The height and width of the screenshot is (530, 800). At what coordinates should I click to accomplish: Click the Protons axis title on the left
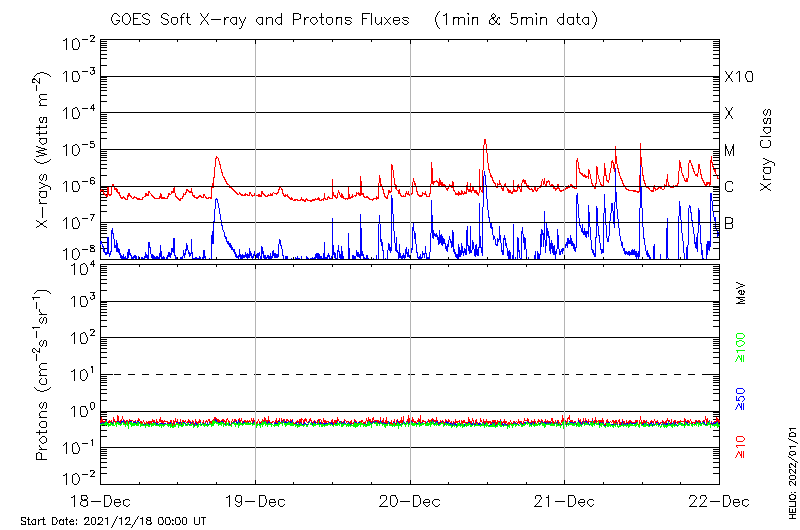click(x=44, y=376)
